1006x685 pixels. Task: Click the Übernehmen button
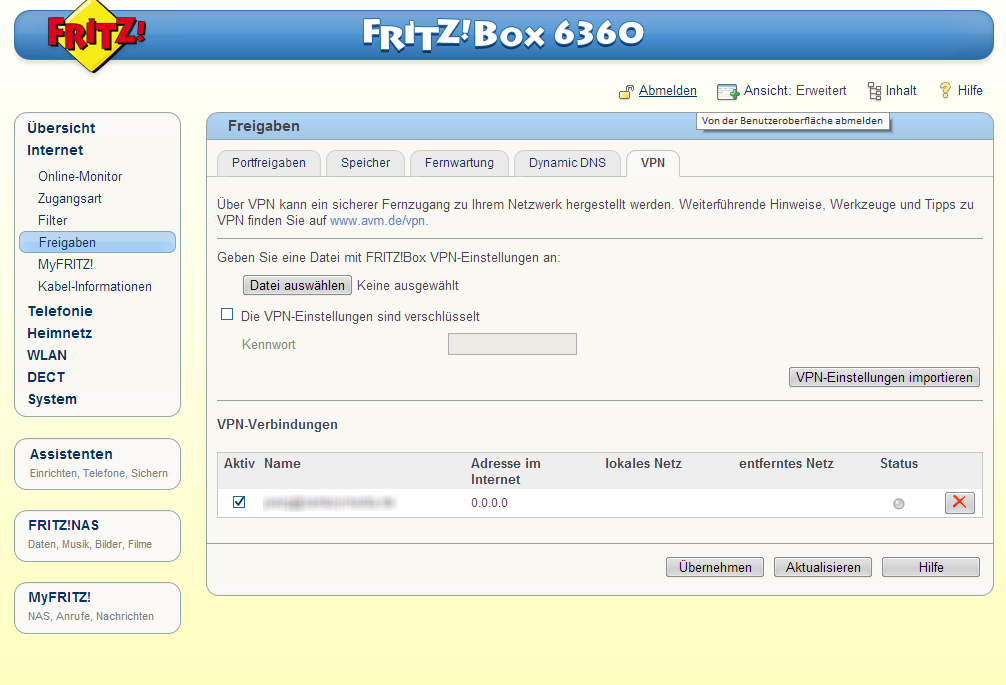[x=715, y=567]
